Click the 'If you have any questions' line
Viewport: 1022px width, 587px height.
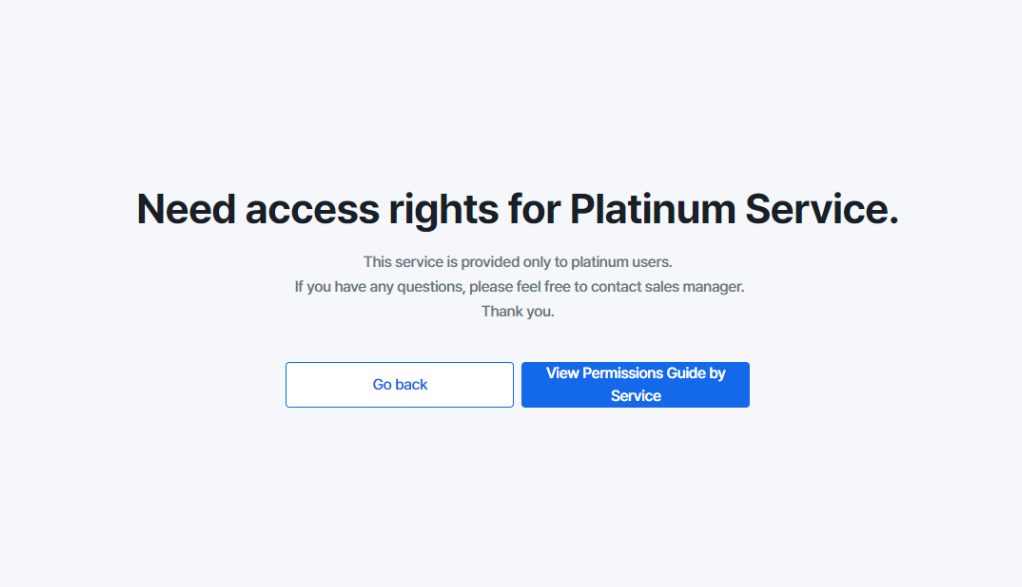[519, 287]
